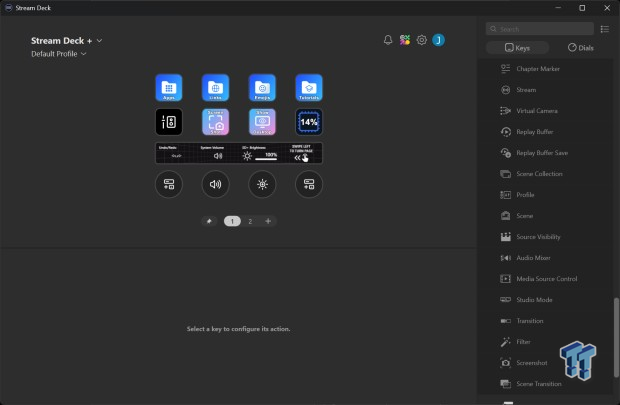The image size is (620, 405).
Task: Click the Scene Collection action icon
Action: pyautogui.click(x=505, y=174)
